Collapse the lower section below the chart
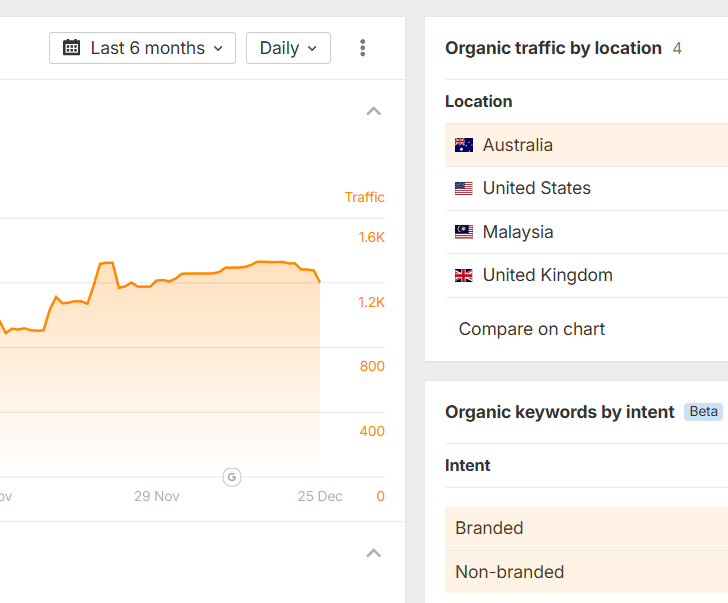Viewport: 728px width, 603px height. coord(374,553)
